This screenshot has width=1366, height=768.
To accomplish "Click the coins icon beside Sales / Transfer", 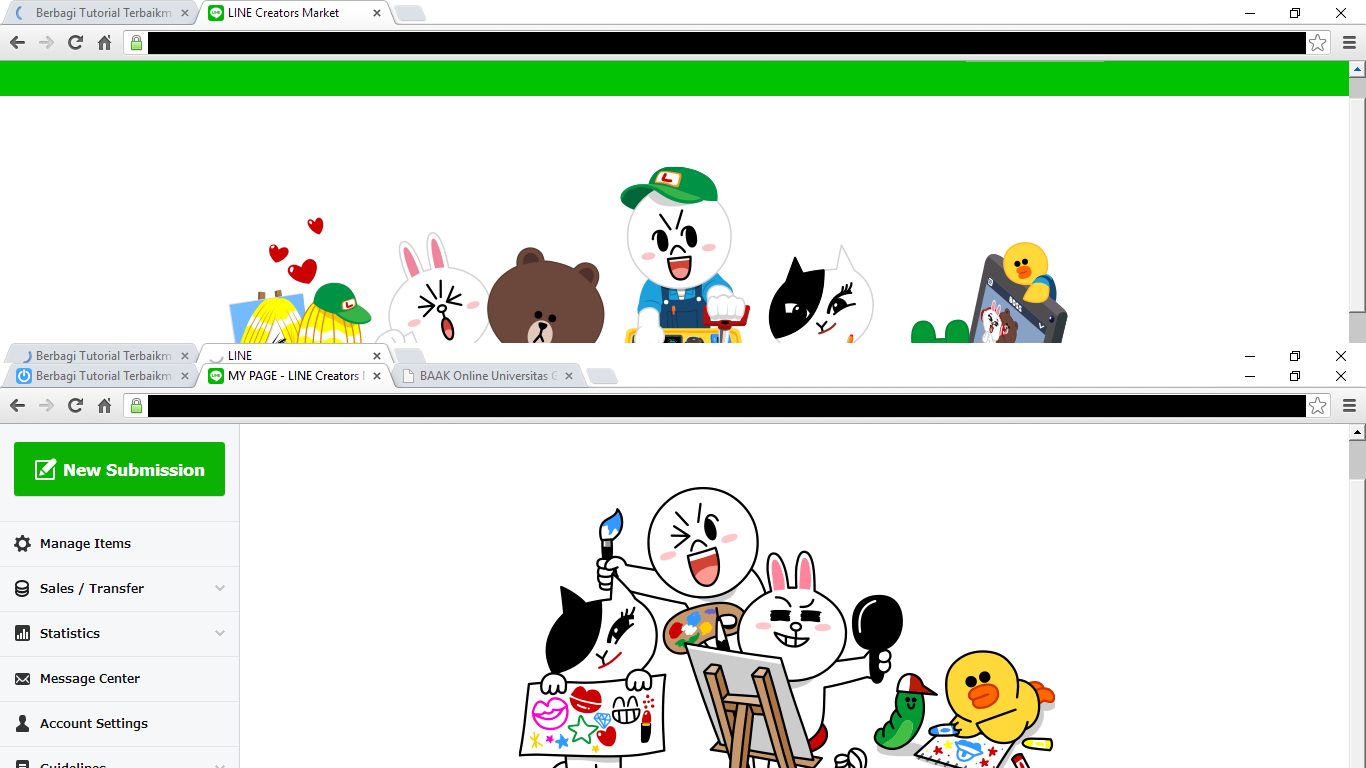I will pyautogui.click(x=22, y=589).
